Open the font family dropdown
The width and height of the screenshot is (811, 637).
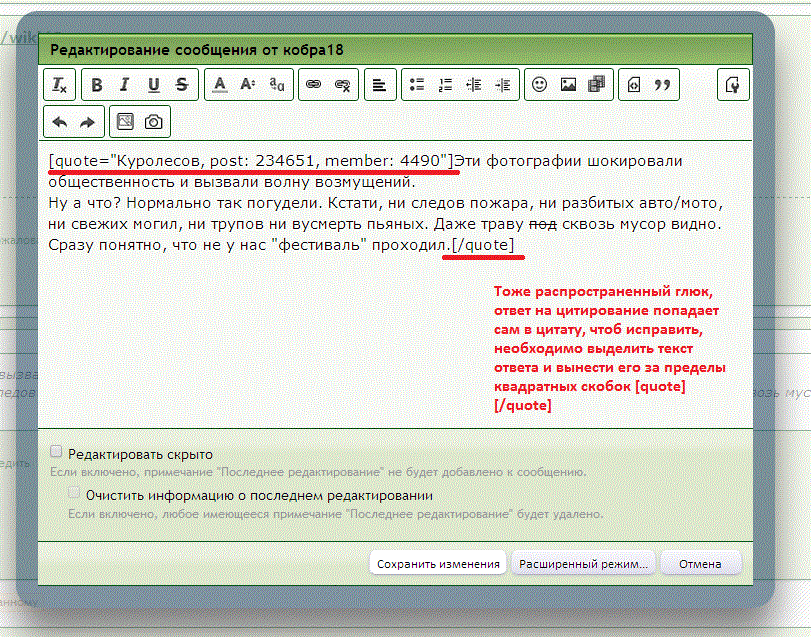tap(277, 86)
